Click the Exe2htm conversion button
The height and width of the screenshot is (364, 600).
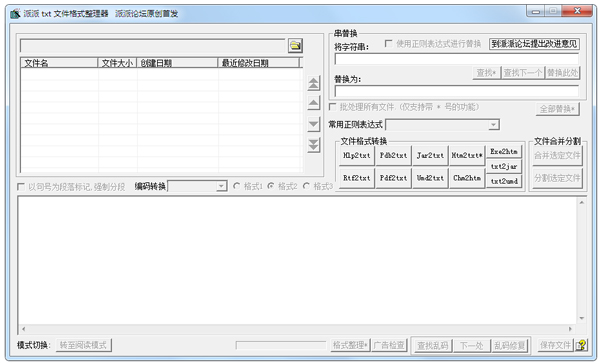[504, 152]
